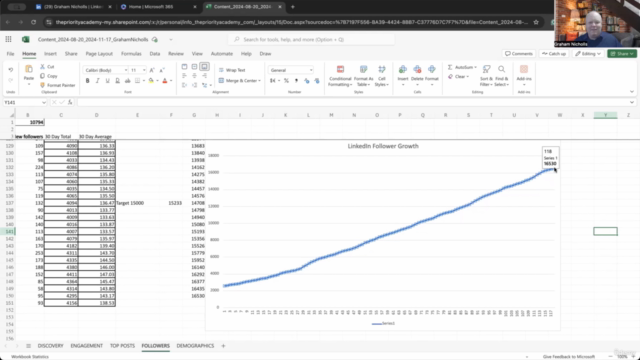640x360 pixels.
Task: Reload the page in browser
Action: coord(33,22)
